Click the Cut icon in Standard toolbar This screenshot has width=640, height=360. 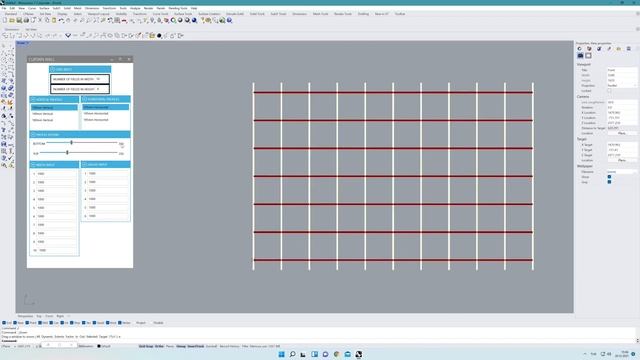tap(40, 20)
